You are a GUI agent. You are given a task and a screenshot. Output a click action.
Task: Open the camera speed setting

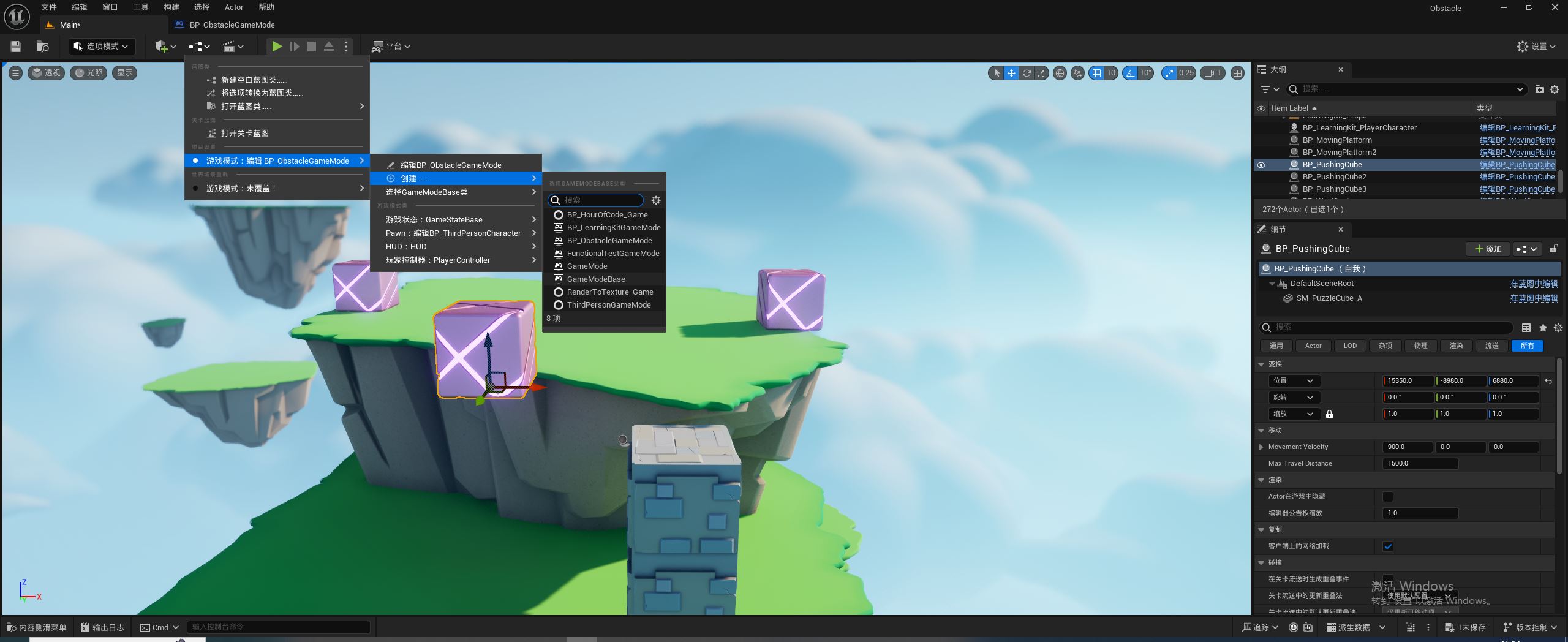[1213, 73]
